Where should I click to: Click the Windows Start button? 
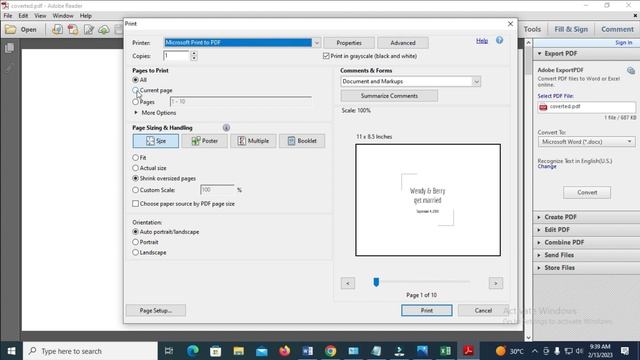click(11, 351)
